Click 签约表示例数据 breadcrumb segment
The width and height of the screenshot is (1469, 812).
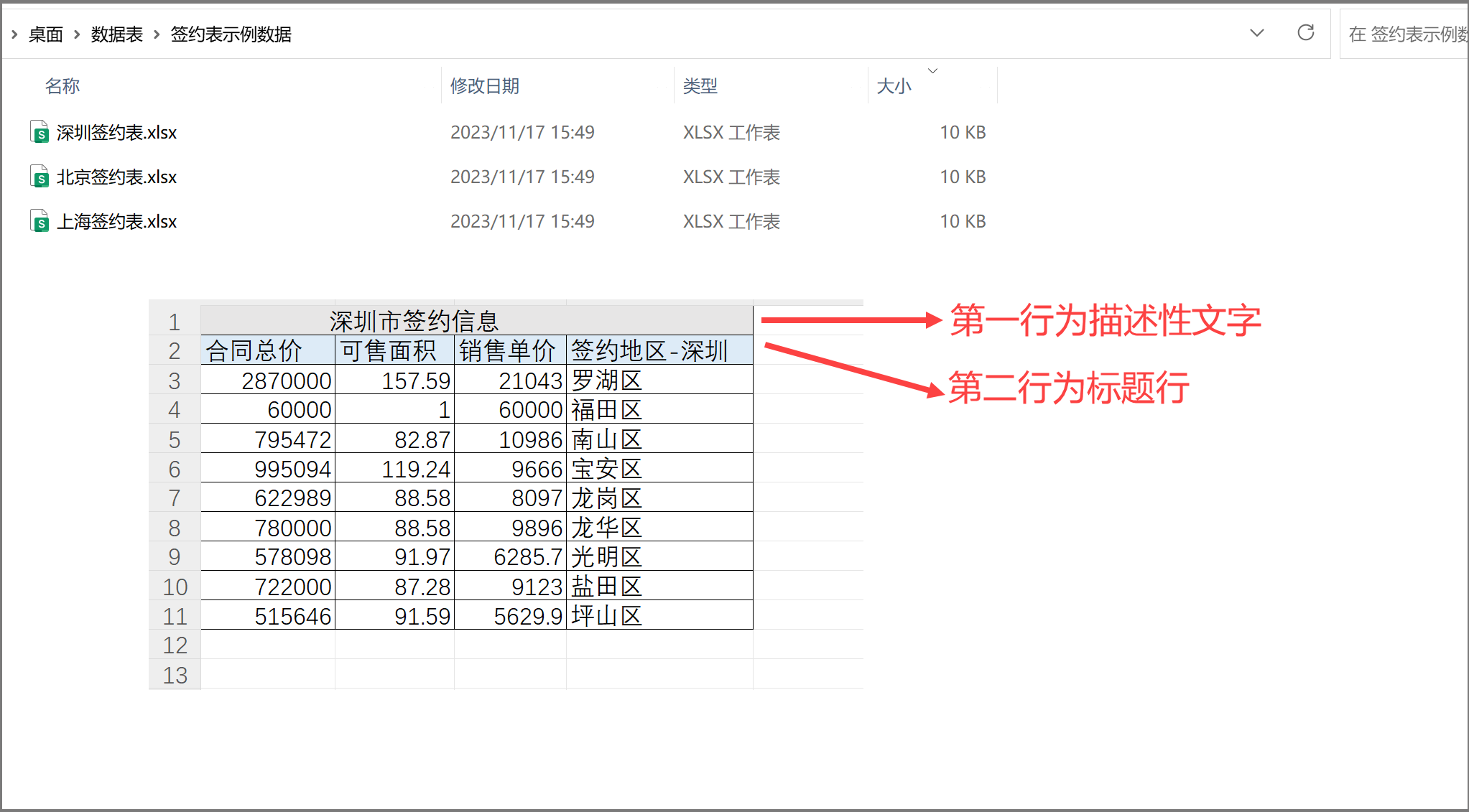pyautogui.click(x=231, y=34)
